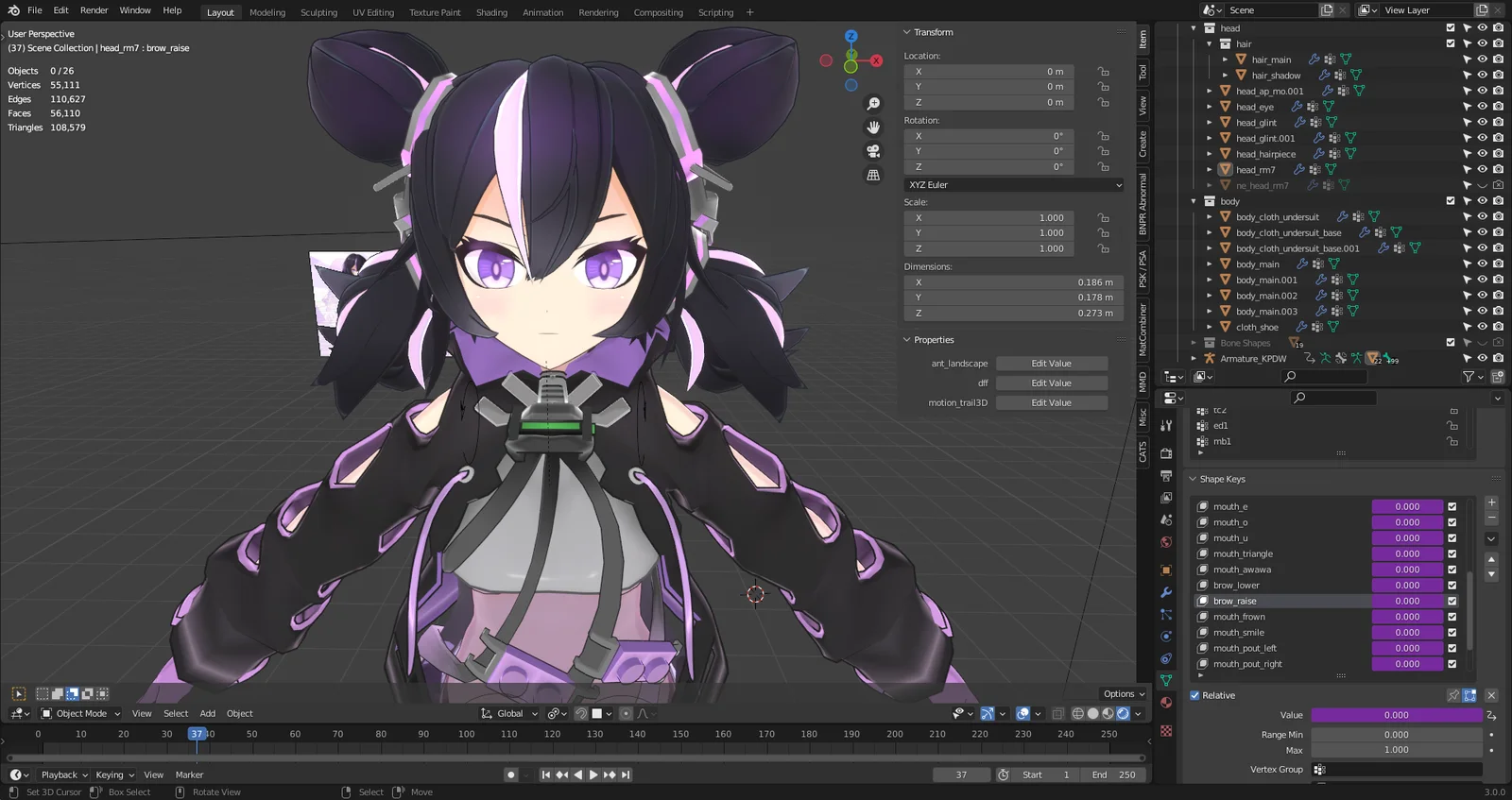
Task: Open Modifier properties wrench tab
Action: [1166, 592]
